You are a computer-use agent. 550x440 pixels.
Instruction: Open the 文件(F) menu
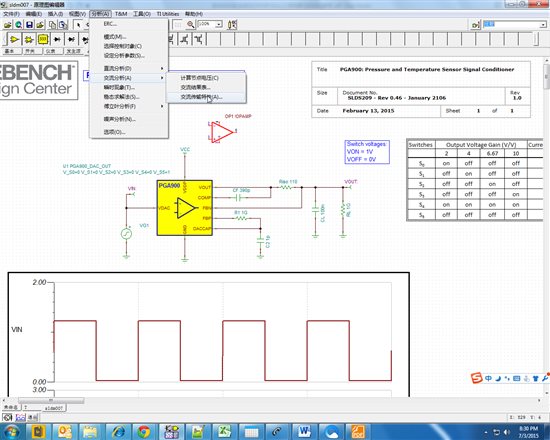[x=11, y=14]
